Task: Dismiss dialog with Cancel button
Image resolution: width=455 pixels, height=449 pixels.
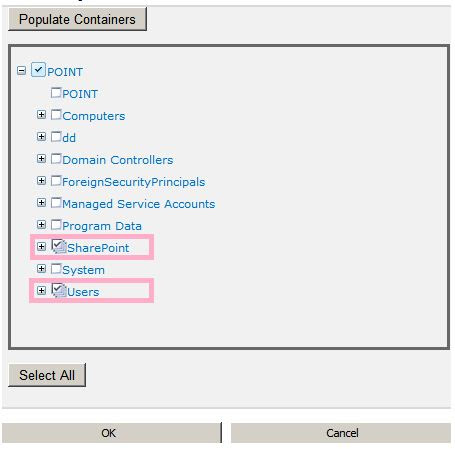Action: pos(341,433)
